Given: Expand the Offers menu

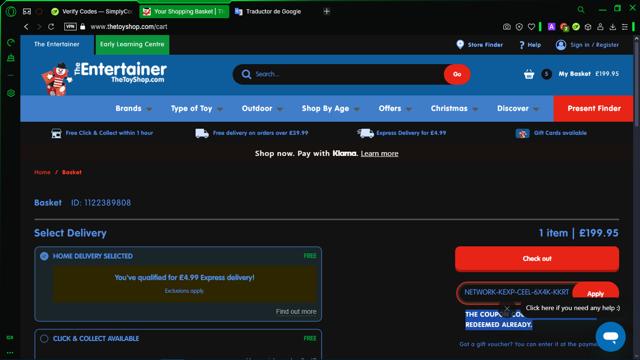Looking at the screenshot, I should click(395, 109).
